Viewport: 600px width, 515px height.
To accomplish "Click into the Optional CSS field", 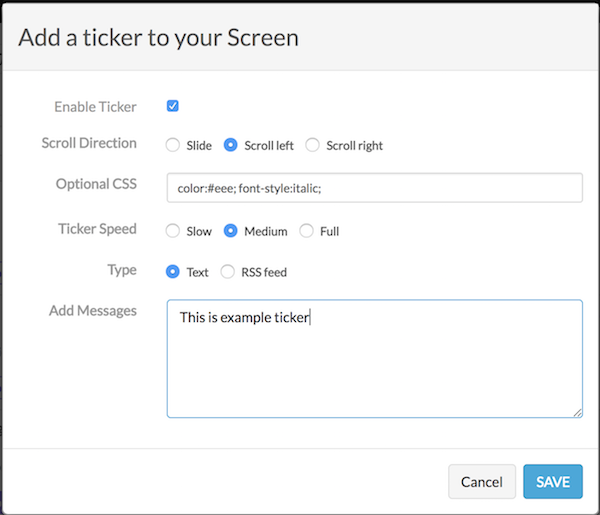I will 375,188.
